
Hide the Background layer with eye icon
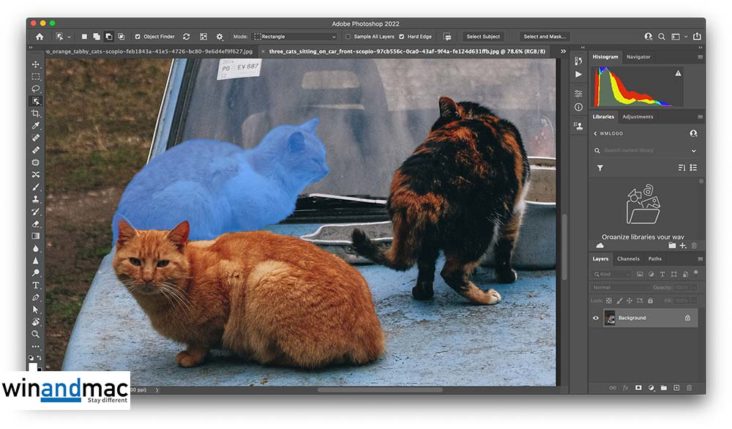click(x=596, y=318)
